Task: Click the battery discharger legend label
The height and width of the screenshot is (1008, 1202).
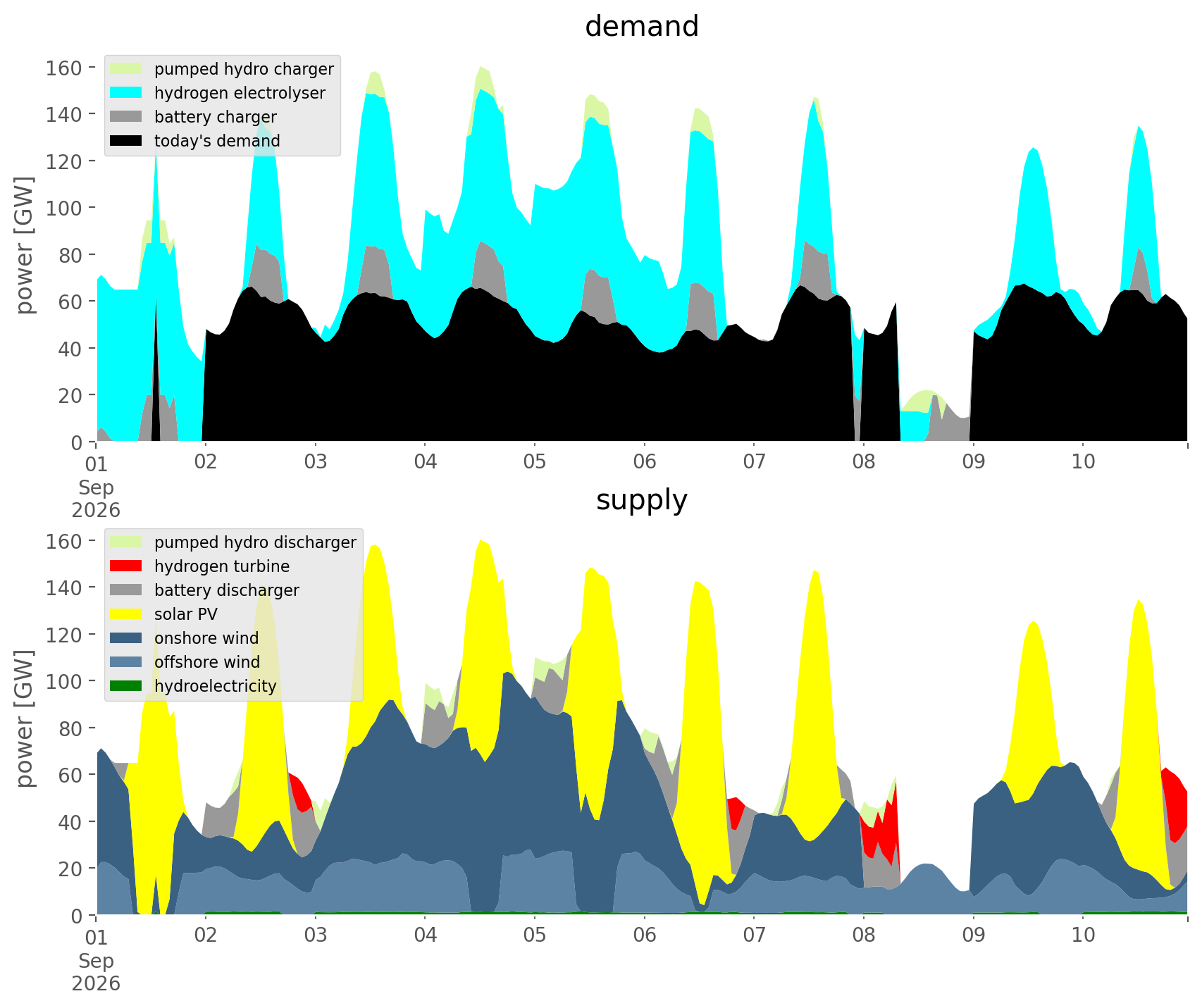Action: point(227,590)
